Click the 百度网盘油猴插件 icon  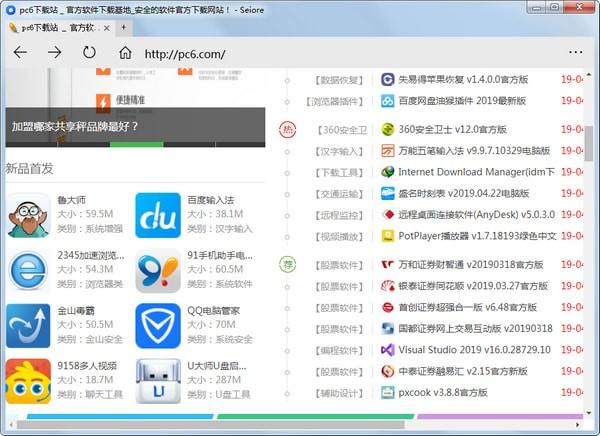(388, 101)
